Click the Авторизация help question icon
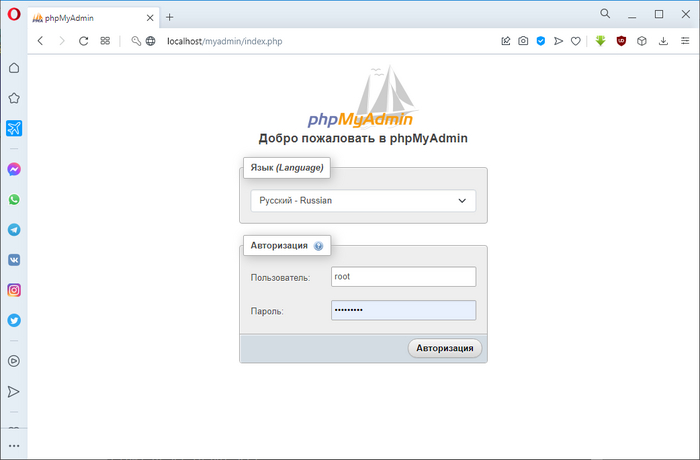Viewport: 700px width, 460px height. pyautogui.click(x=318, y=246)
